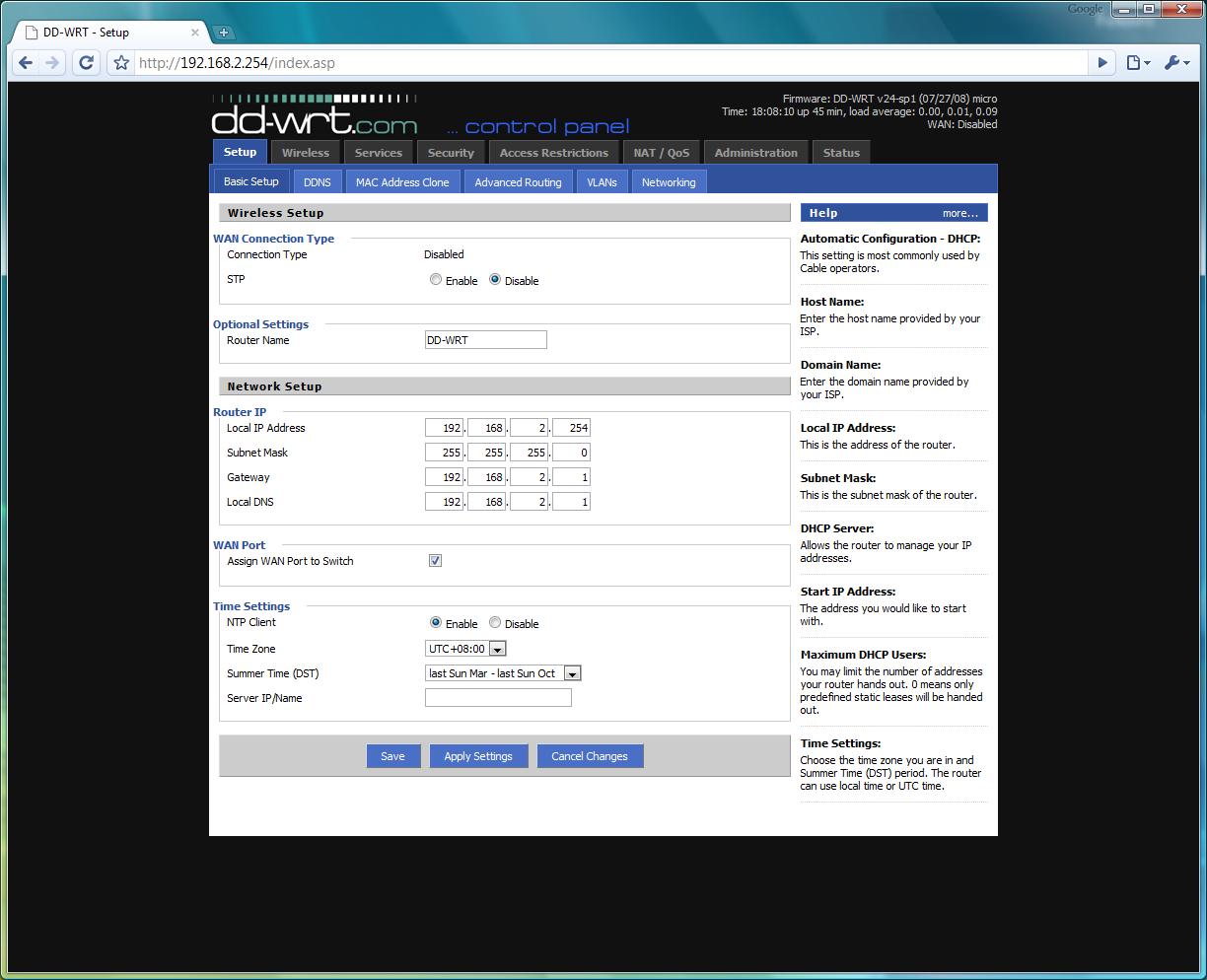Click the Apply Settings button
1207x980 pixels.
478,756
